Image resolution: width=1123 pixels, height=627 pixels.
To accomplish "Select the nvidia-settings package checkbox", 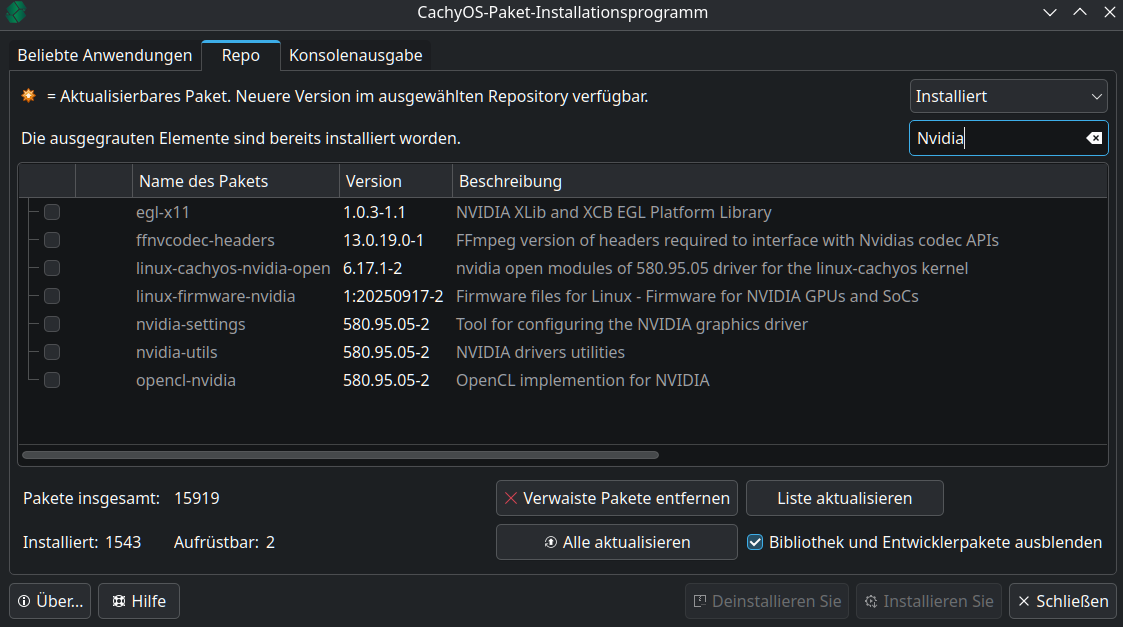I will [52, 324].
